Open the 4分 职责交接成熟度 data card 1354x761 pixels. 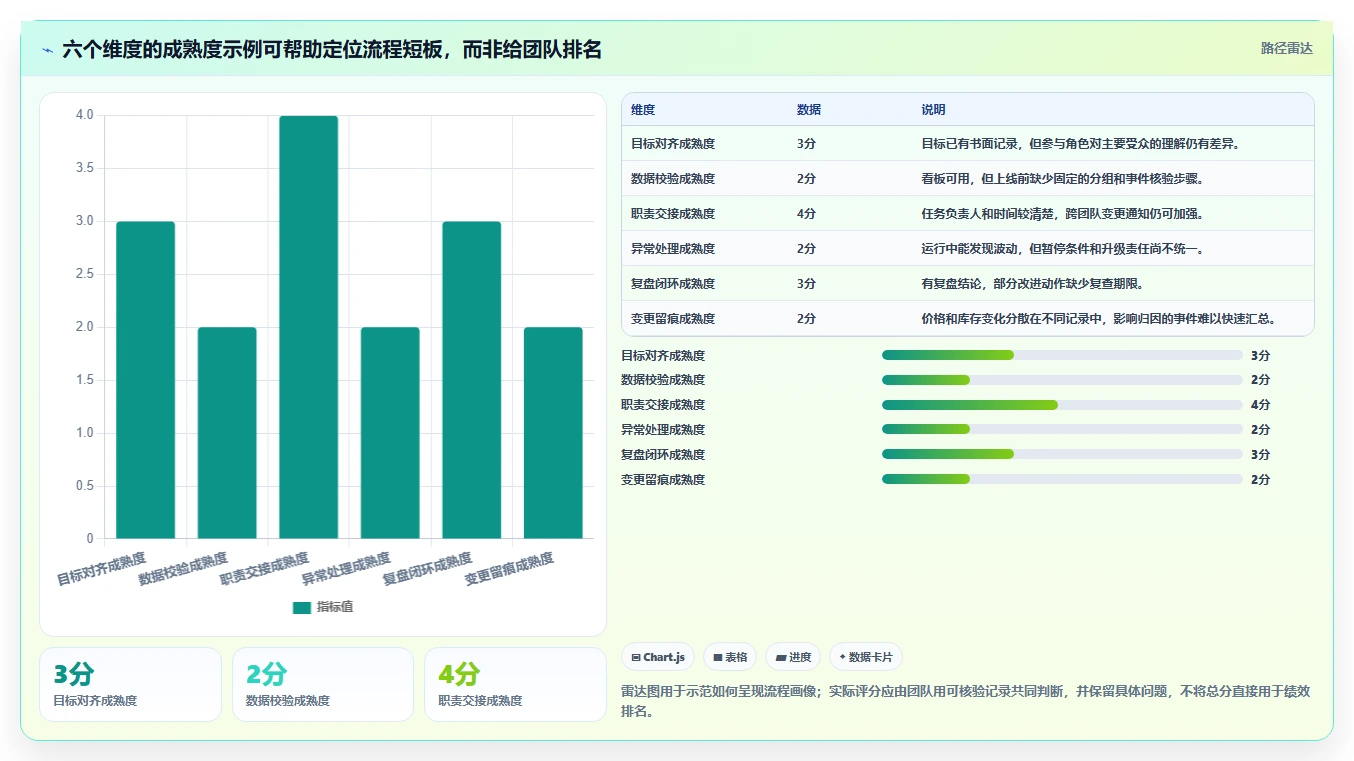coord(515,685)
